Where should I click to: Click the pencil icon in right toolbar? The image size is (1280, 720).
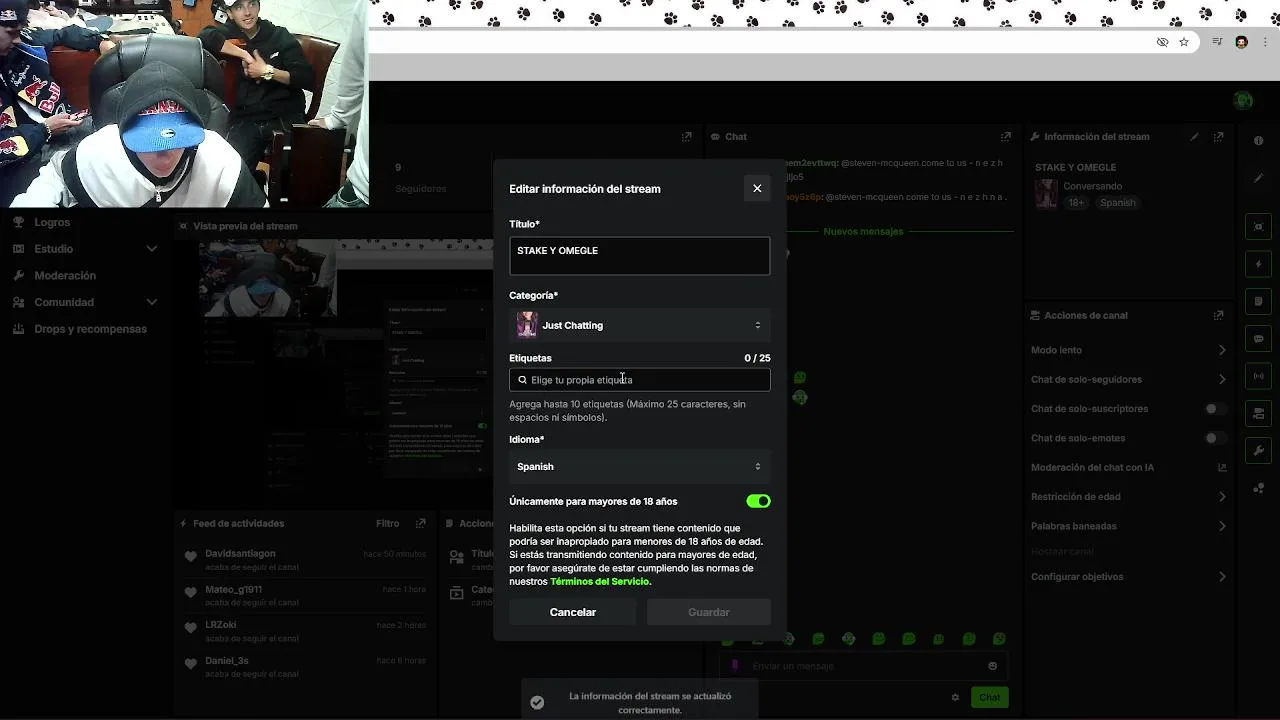click(x=1259, y=178)
